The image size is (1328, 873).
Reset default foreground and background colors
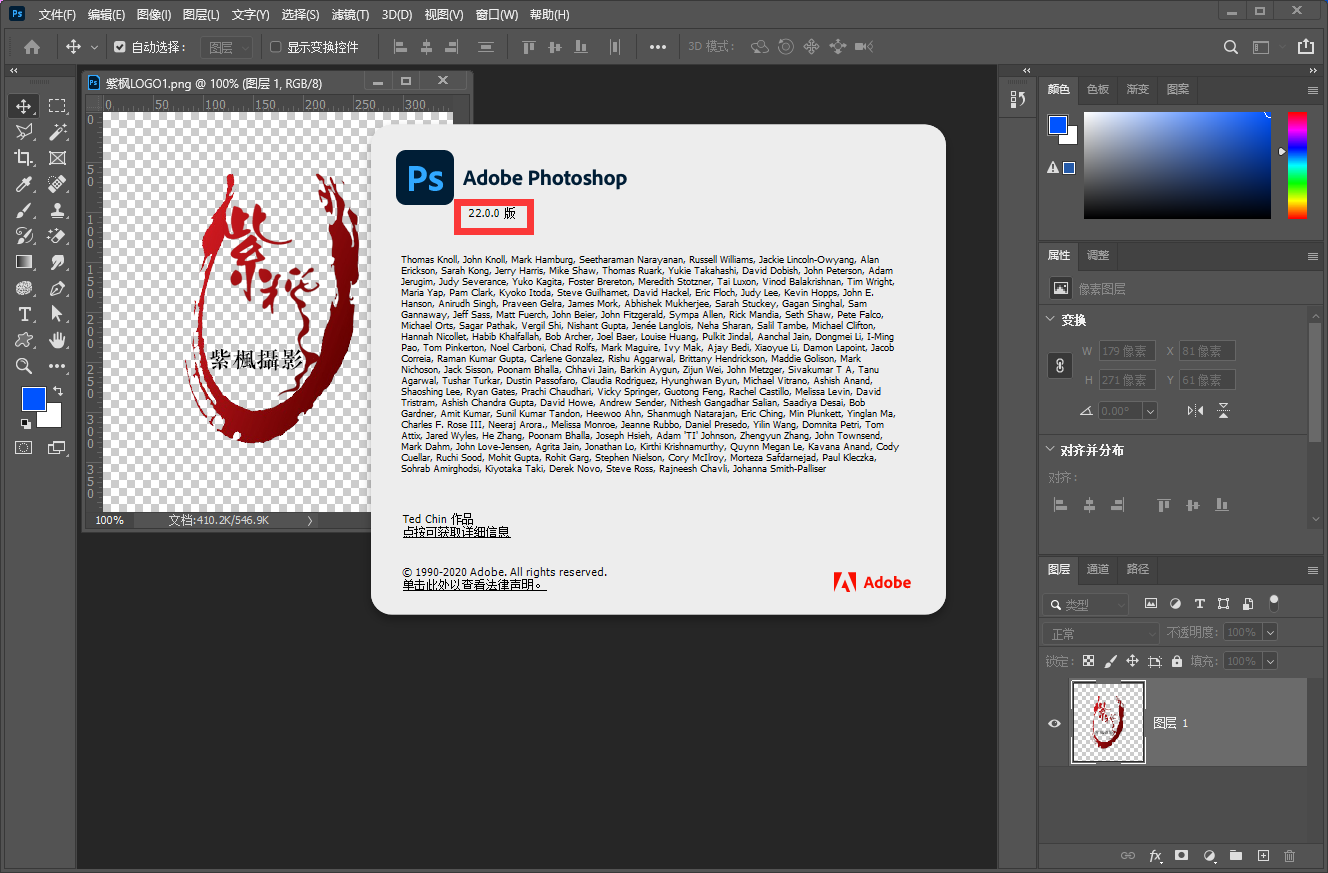pyautogui.click(x=25, y=424)
